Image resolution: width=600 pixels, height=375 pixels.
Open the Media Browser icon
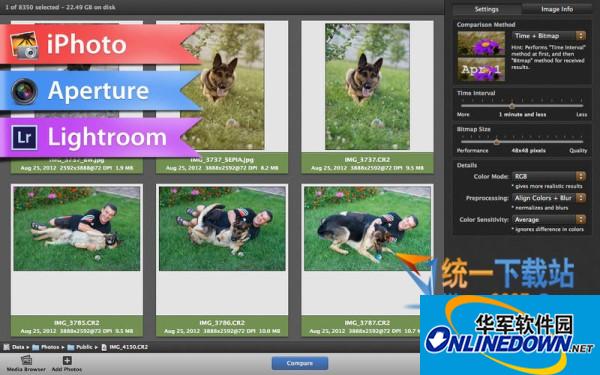26,360
